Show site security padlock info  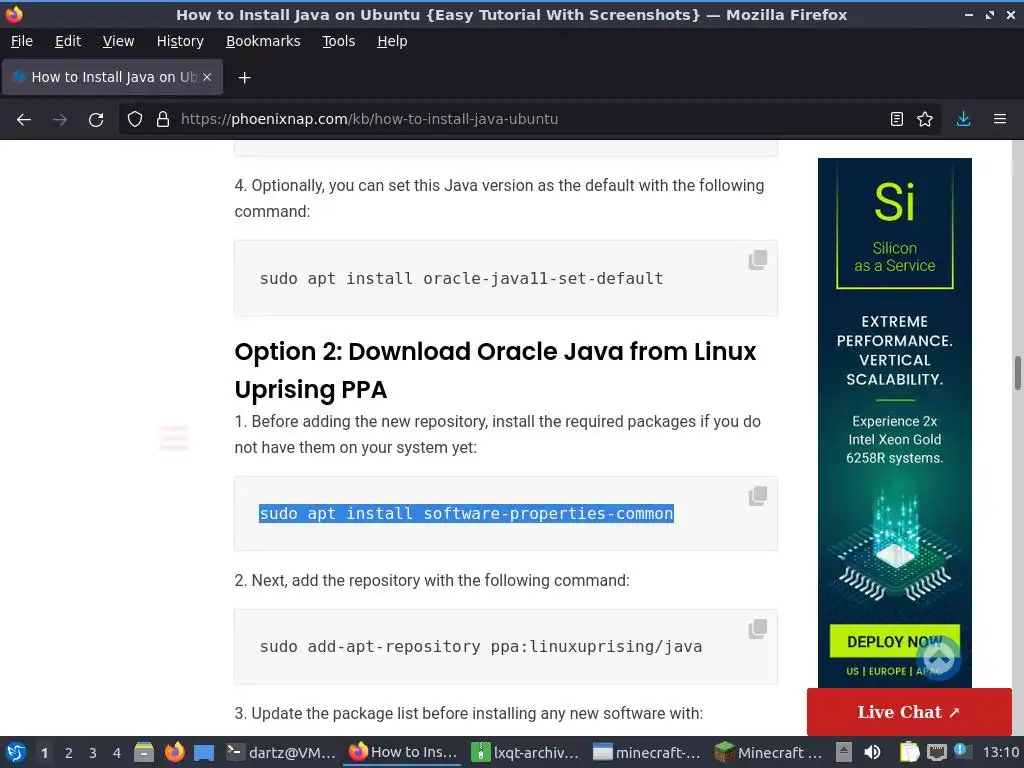pos(163,120)
